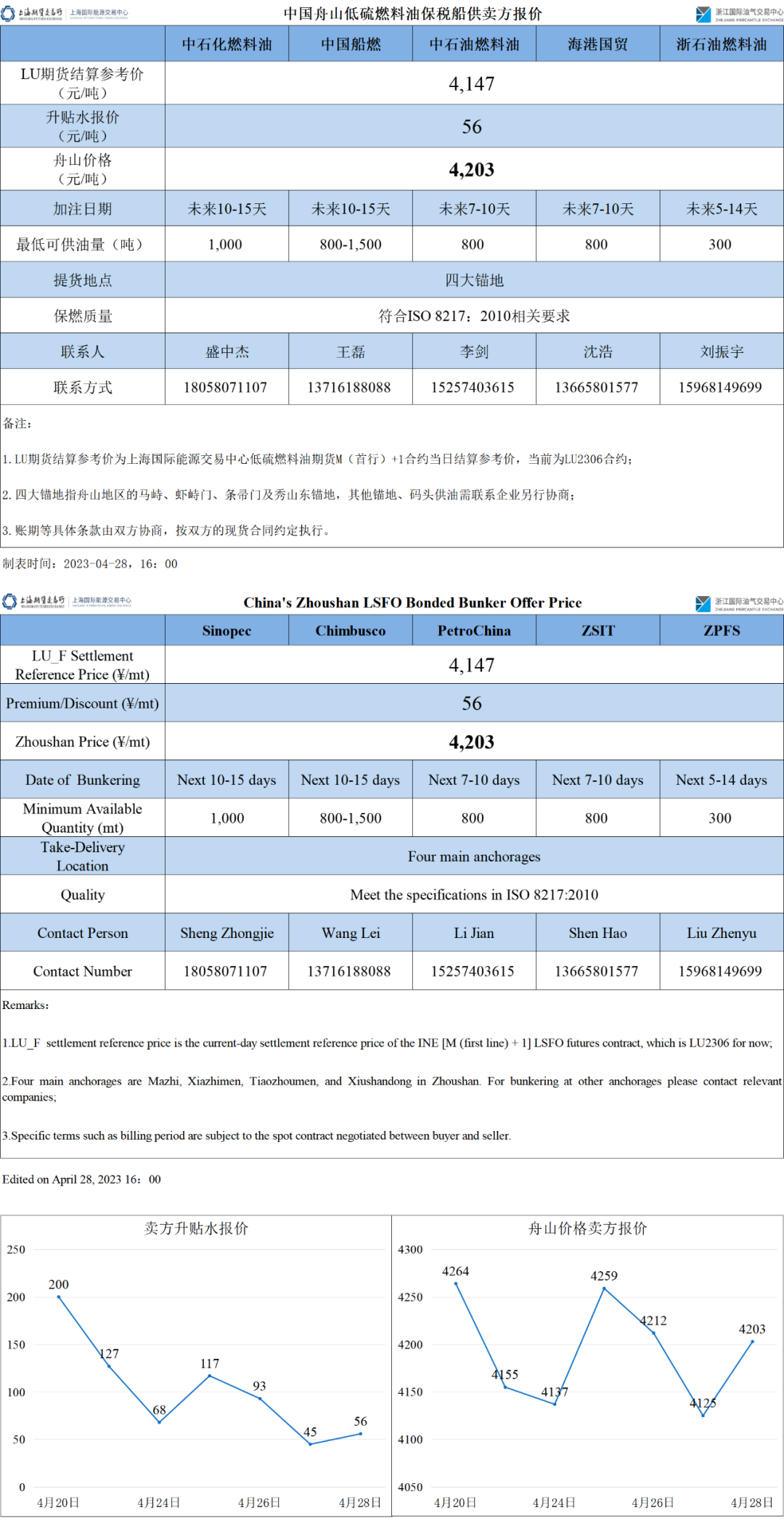Select the contact Wang Lei

351,934
